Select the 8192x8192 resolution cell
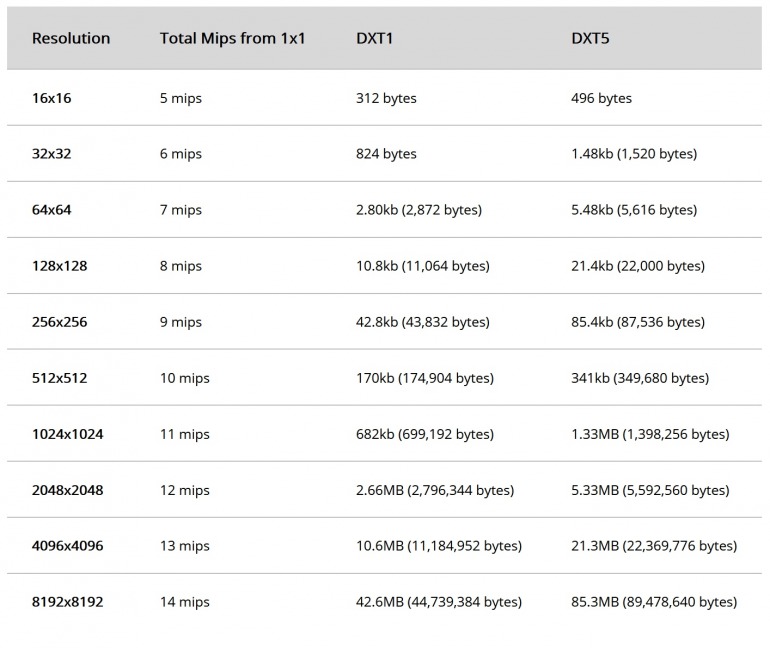The image size is (770, 648). [67, 602]
